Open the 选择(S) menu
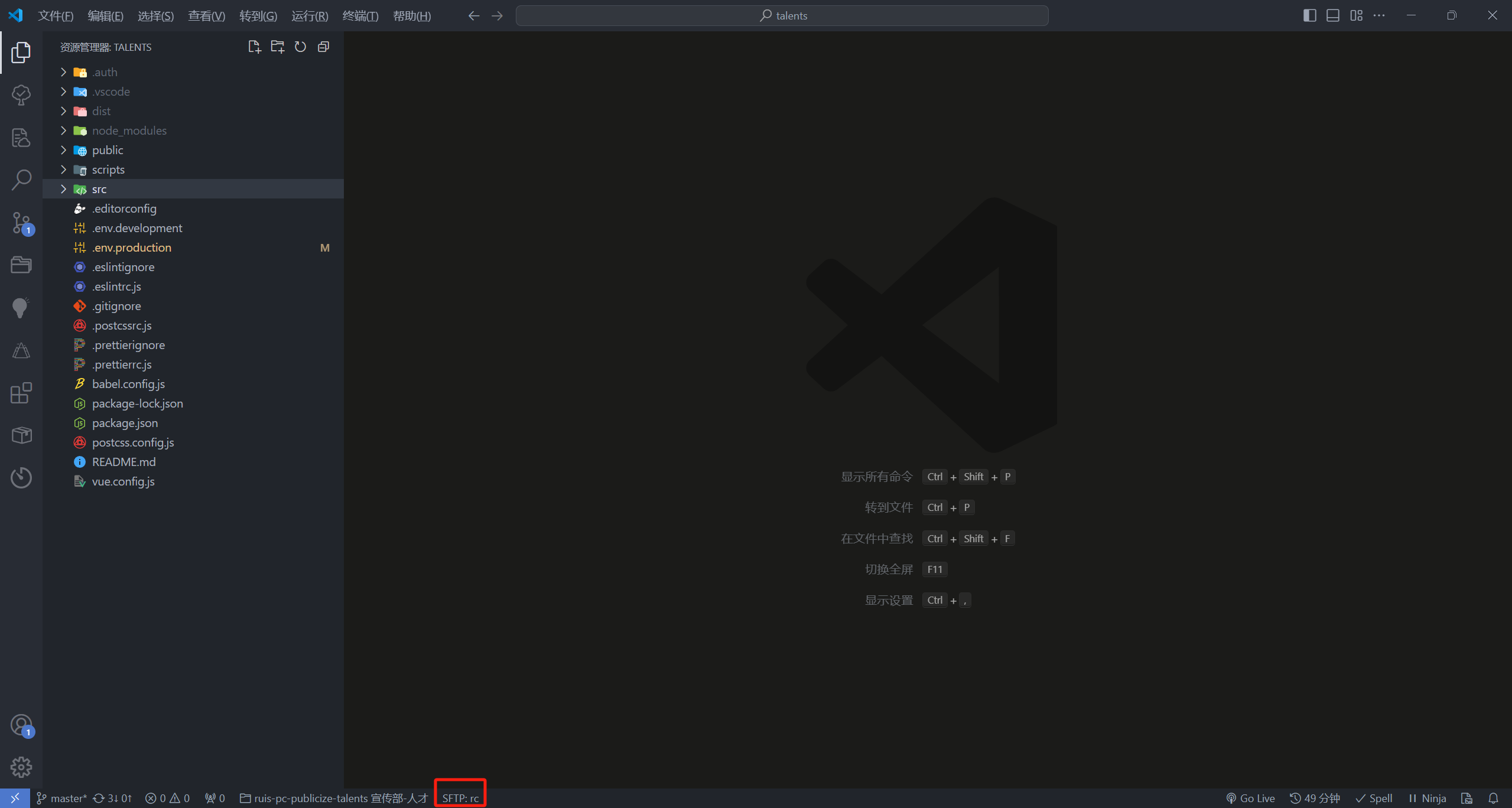The height and width of the screenshot is (808, 1512). click(156, 16)
